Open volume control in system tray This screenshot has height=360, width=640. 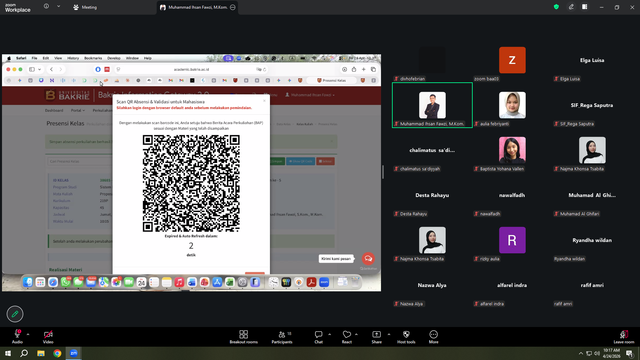tap(597, 353)
